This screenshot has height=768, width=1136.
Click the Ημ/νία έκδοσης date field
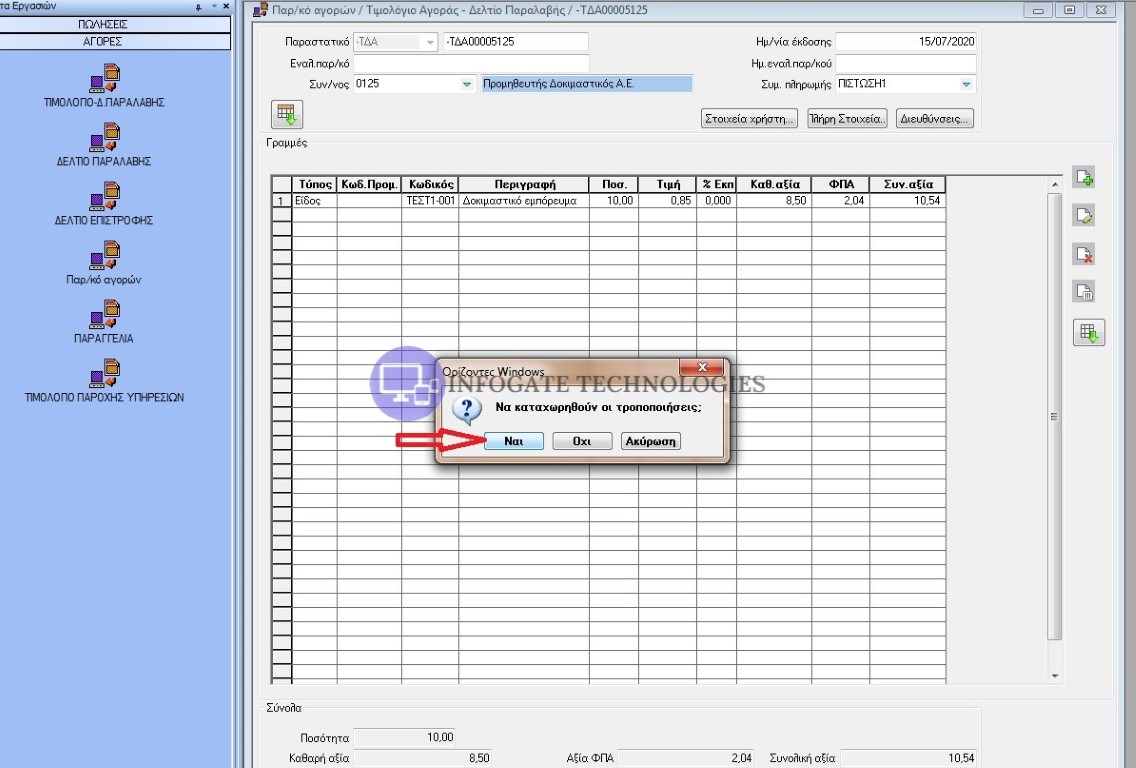[905, 42]
